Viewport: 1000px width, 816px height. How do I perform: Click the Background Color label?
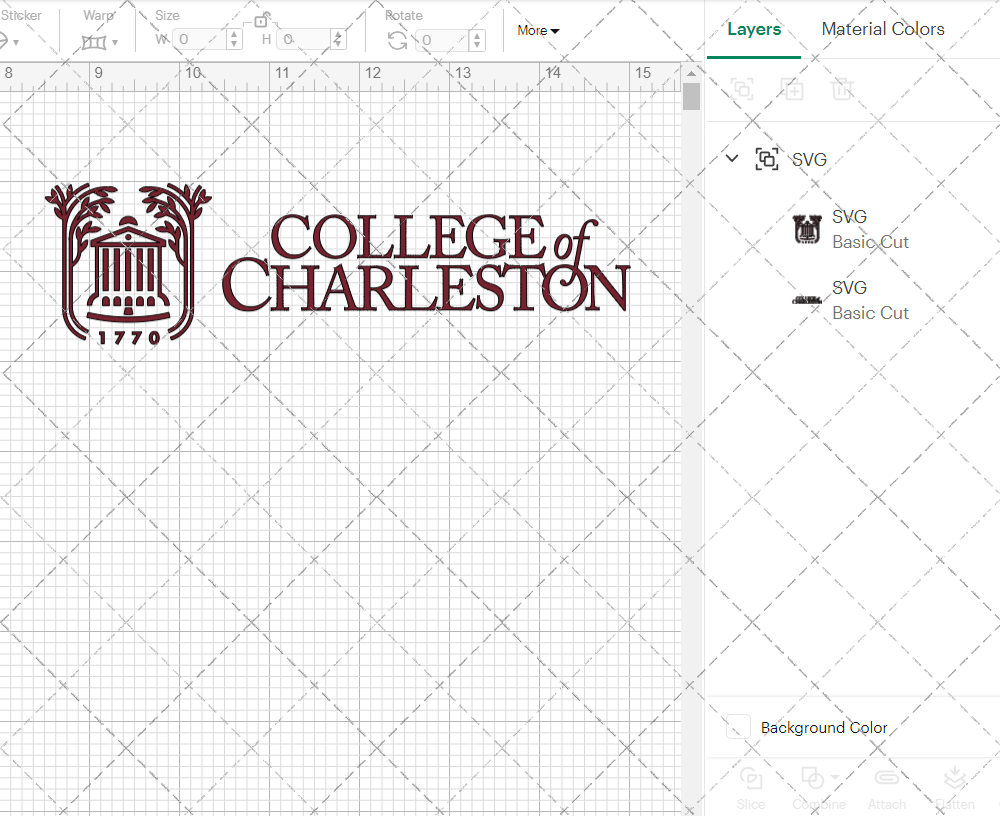(824, 728)
